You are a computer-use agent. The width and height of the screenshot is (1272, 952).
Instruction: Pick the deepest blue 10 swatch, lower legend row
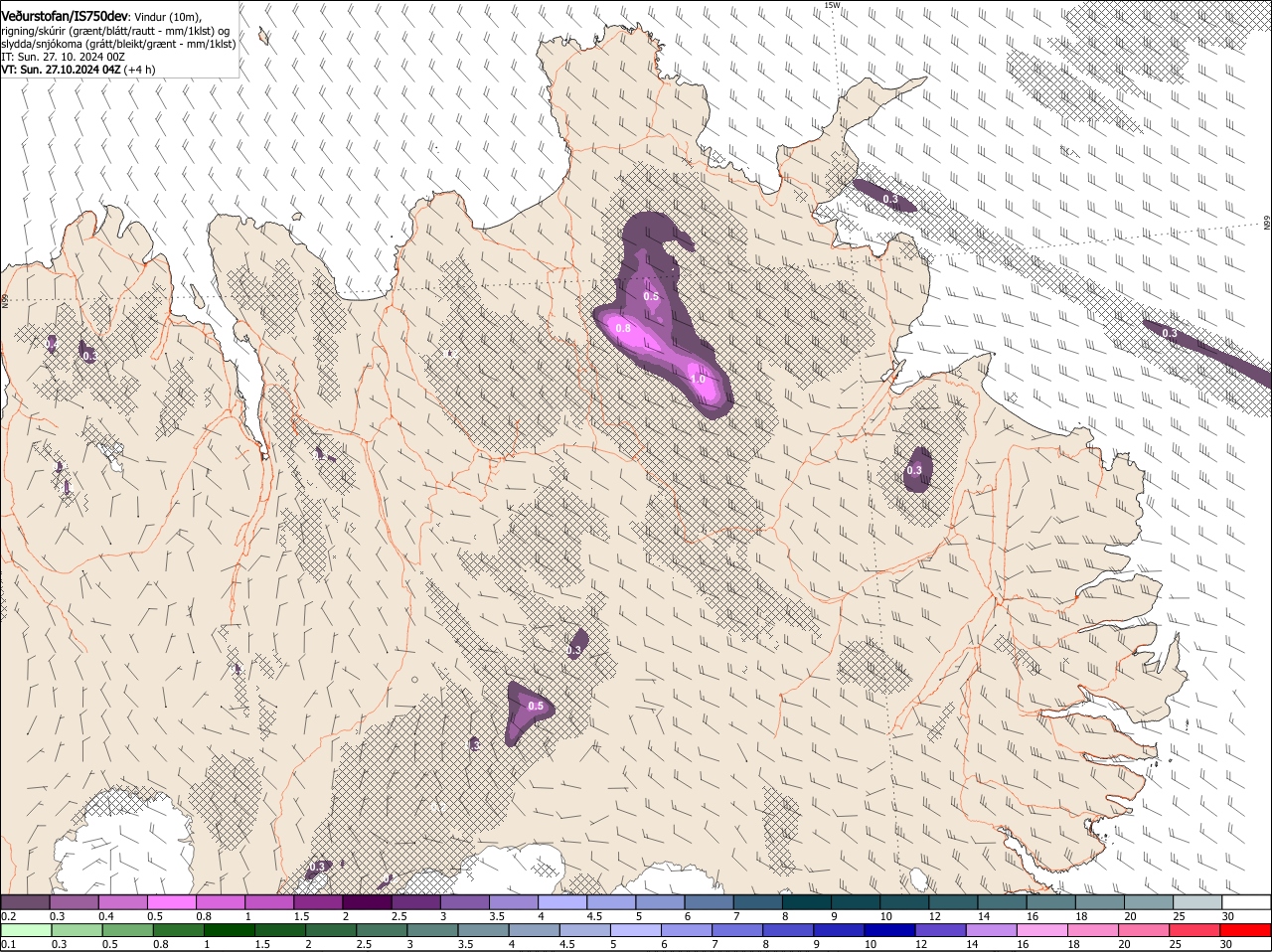pyautogui.click(x=889, y=929)
